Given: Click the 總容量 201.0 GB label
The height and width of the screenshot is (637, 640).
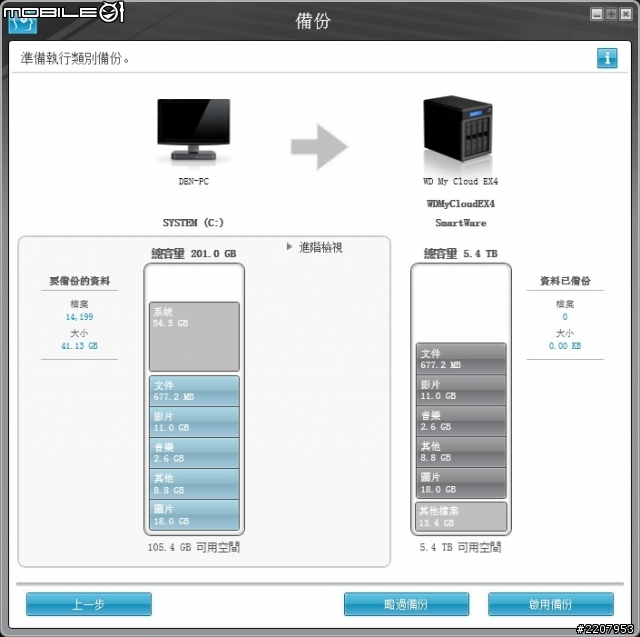Looking at the screenshot, I should pos(194,254).
